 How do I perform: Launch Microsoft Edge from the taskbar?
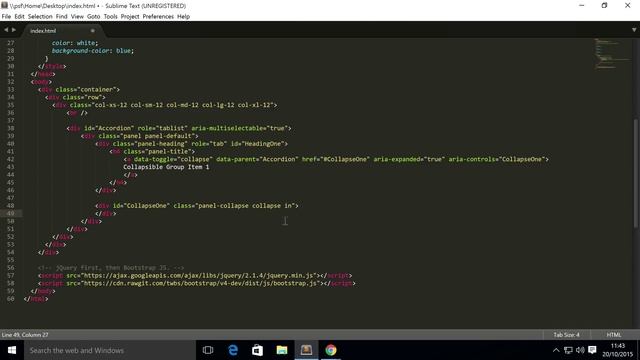[233, 350]
